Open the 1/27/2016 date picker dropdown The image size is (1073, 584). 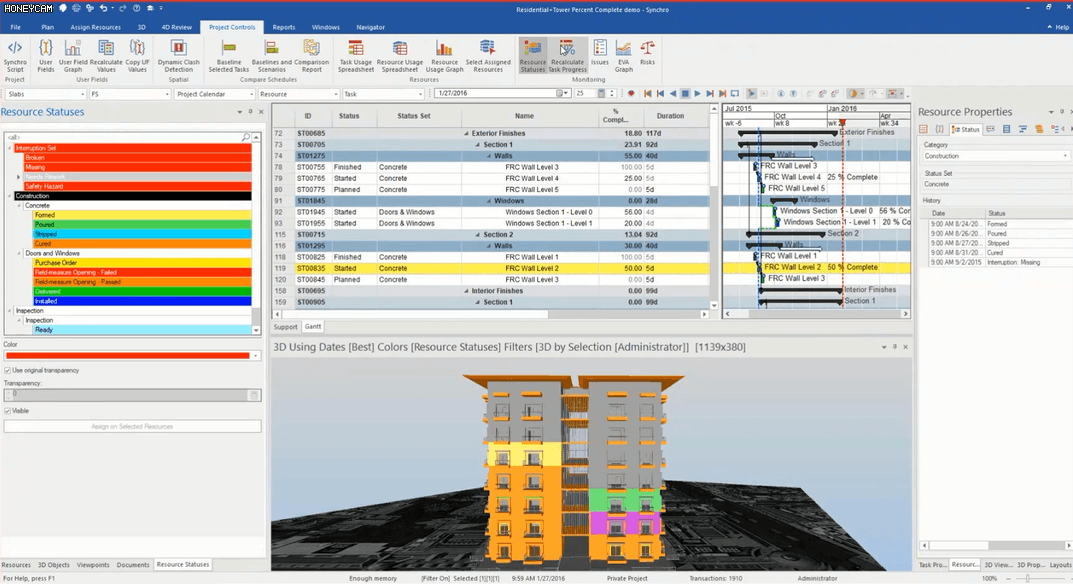tap(564, 93)
